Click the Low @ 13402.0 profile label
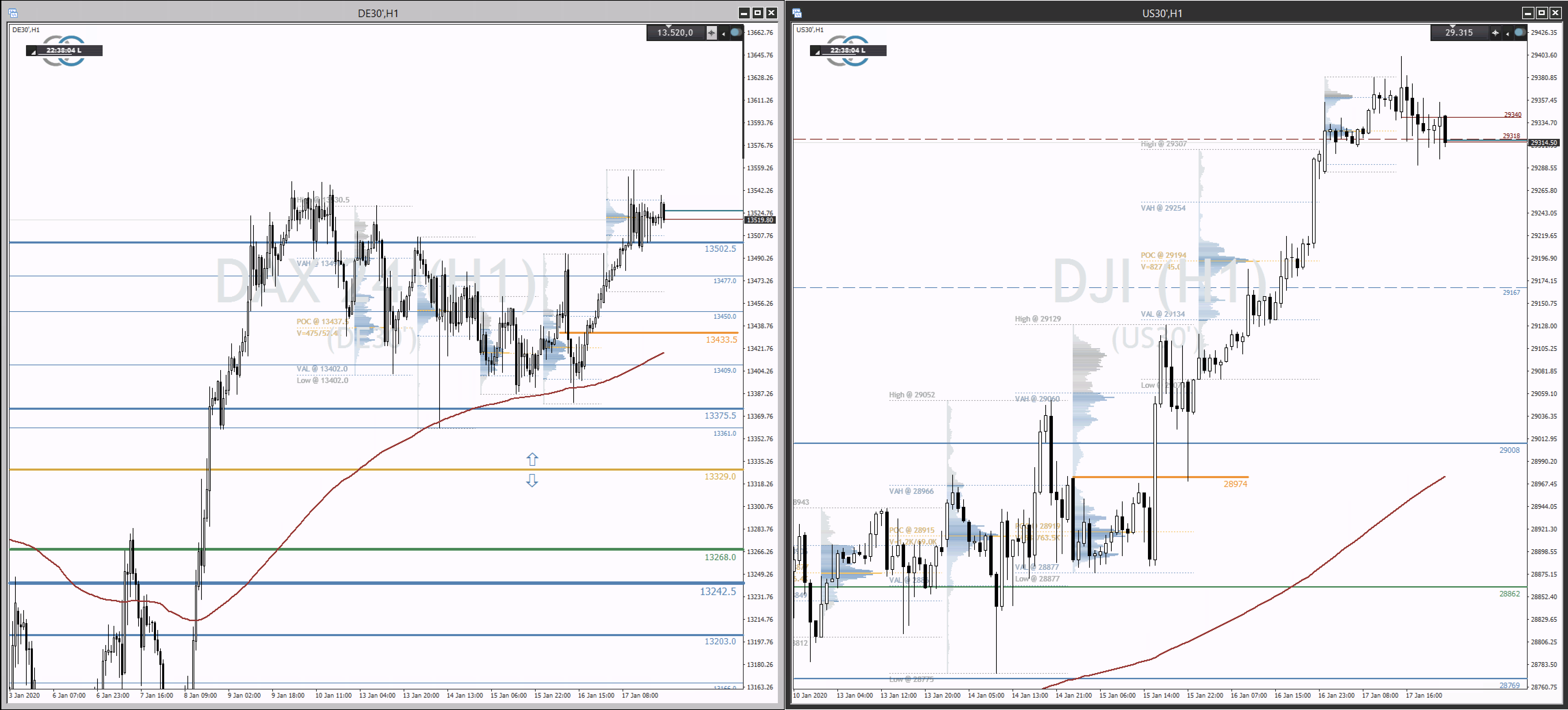The image size is (1568, 710). pyautogui.click(x=323, y=380)
